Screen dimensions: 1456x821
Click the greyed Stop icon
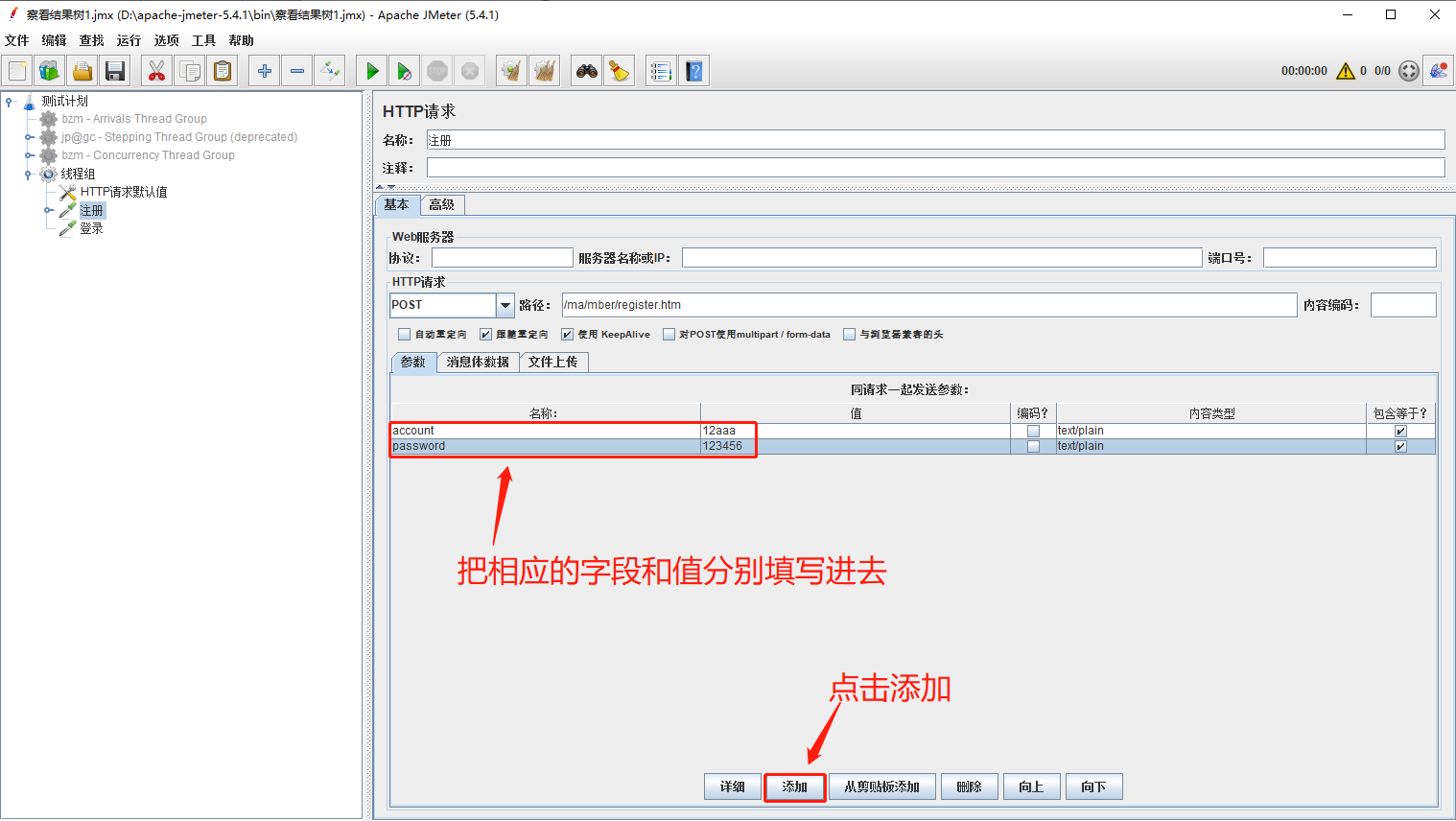tap(437, 71)
